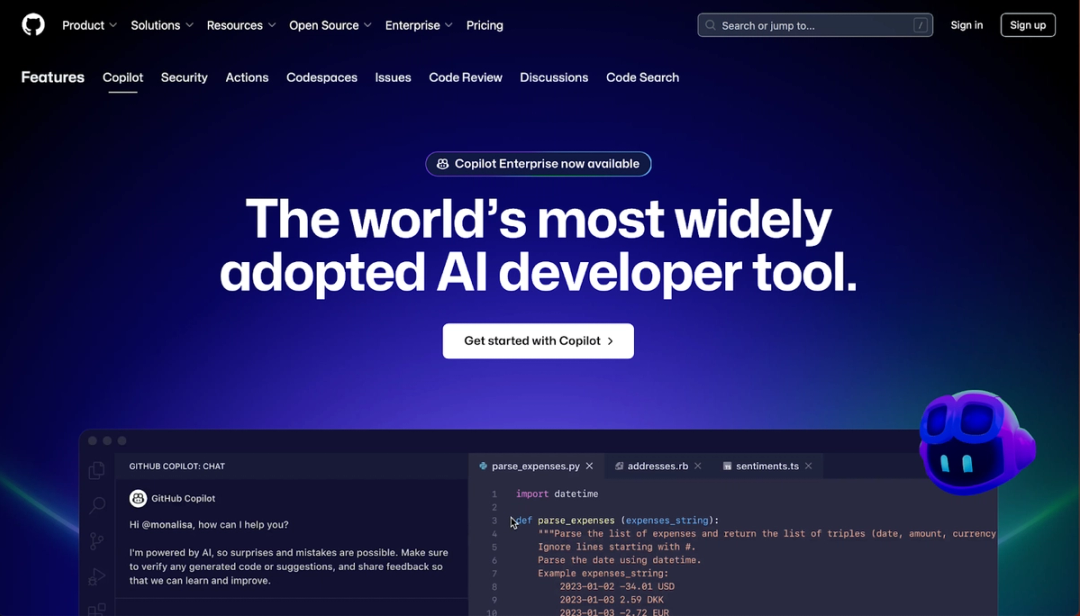
Task: Select the Issues features tab
Action: point(393,78)
